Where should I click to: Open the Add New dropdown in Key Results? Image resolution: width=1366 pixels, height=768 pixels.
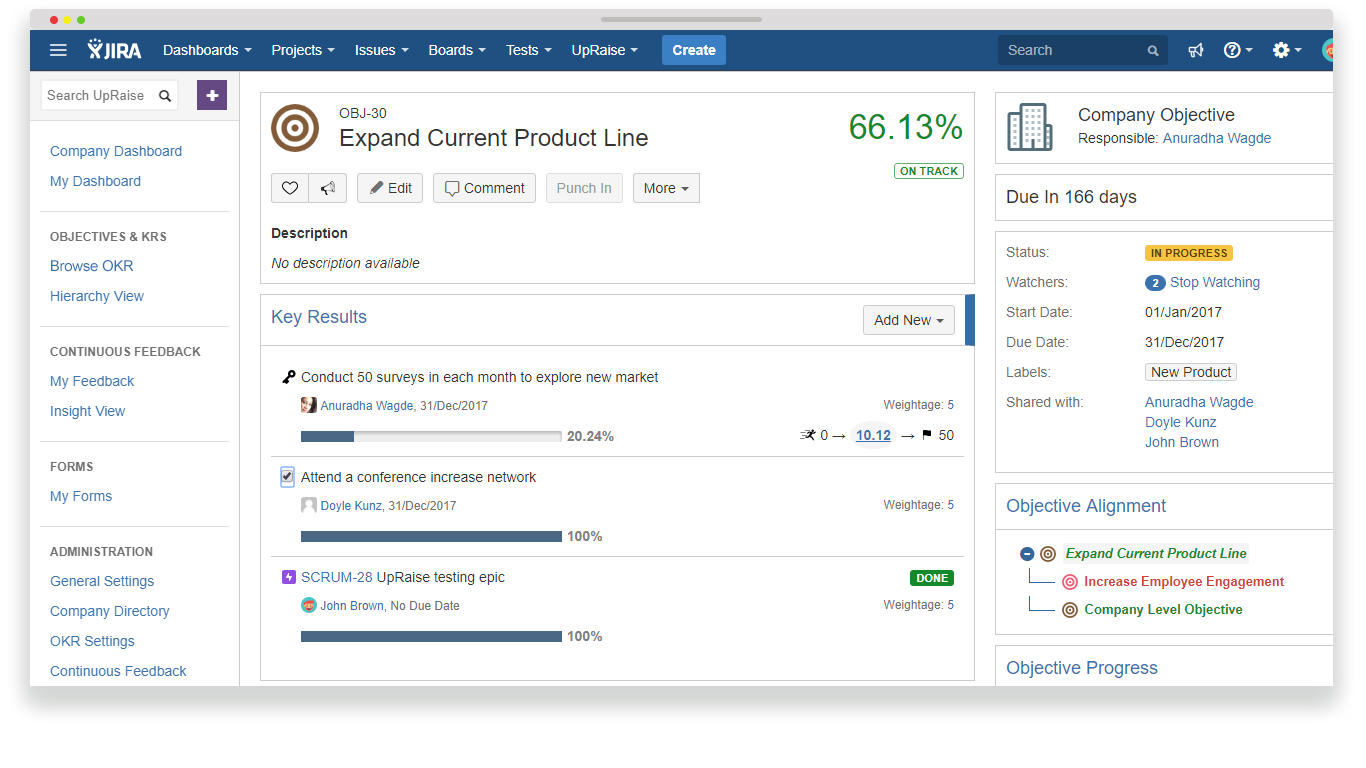coord(907,320)
